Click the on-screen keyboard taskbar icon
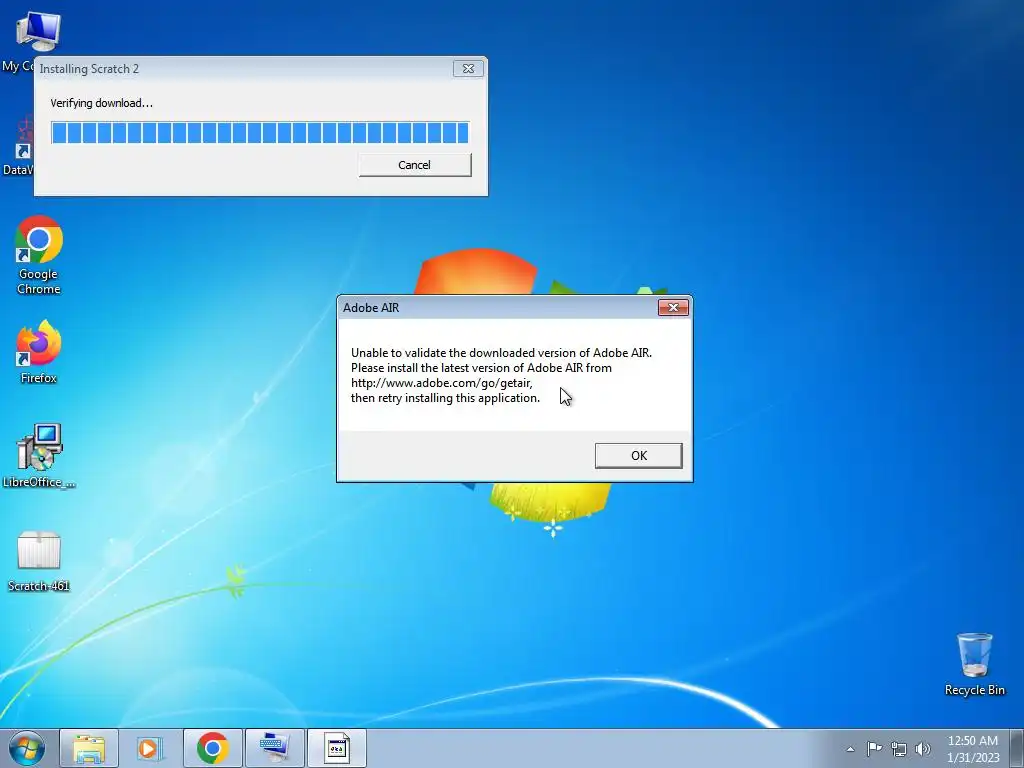Screen dimensions: 1024x768 point(274,748)
